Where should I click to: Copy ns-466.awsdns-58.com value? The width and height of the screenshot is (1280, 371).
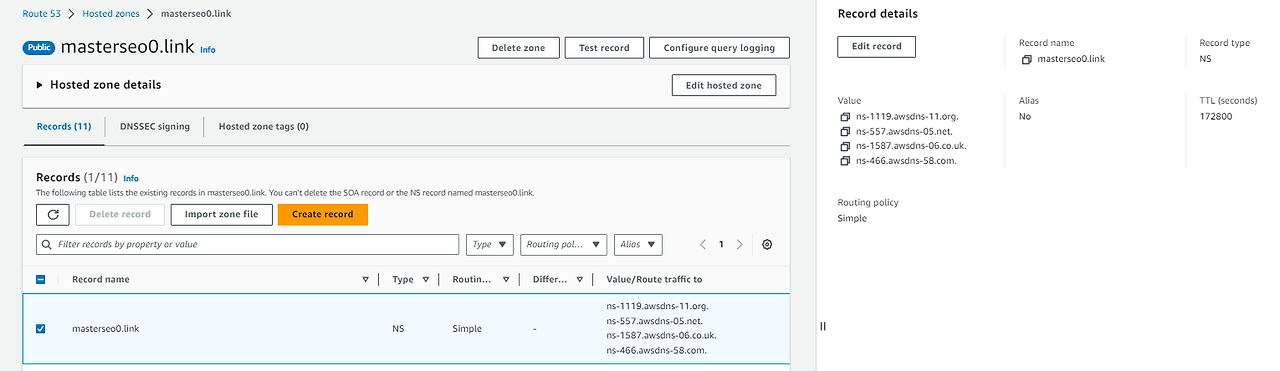click(x=846, y=160)
